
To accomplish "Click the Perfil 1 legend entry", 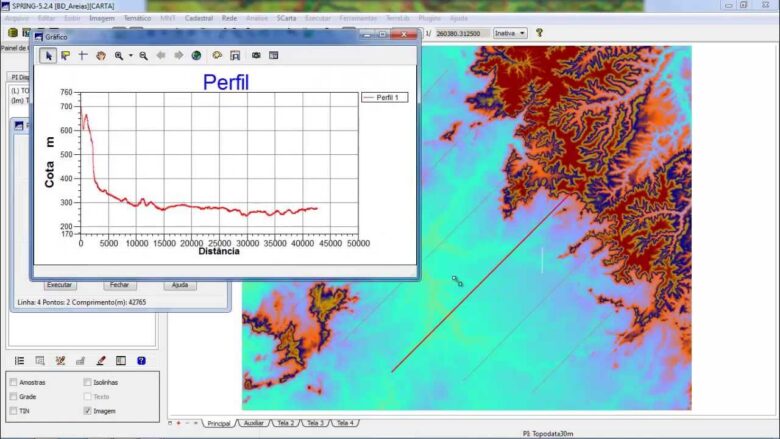I will tap(384, 97).
